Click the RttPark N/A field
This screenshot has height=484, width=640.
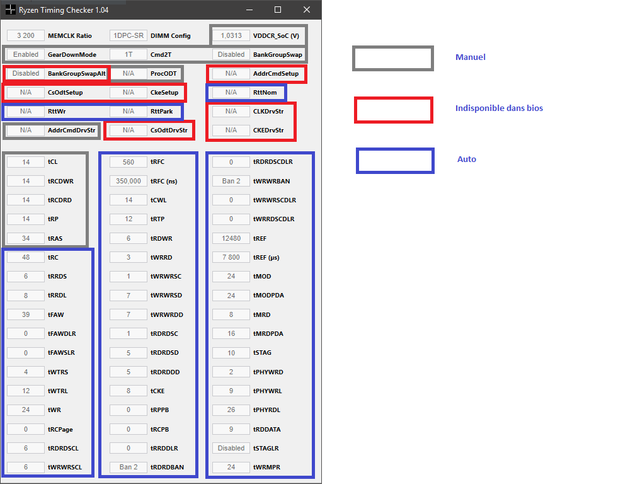128,111
